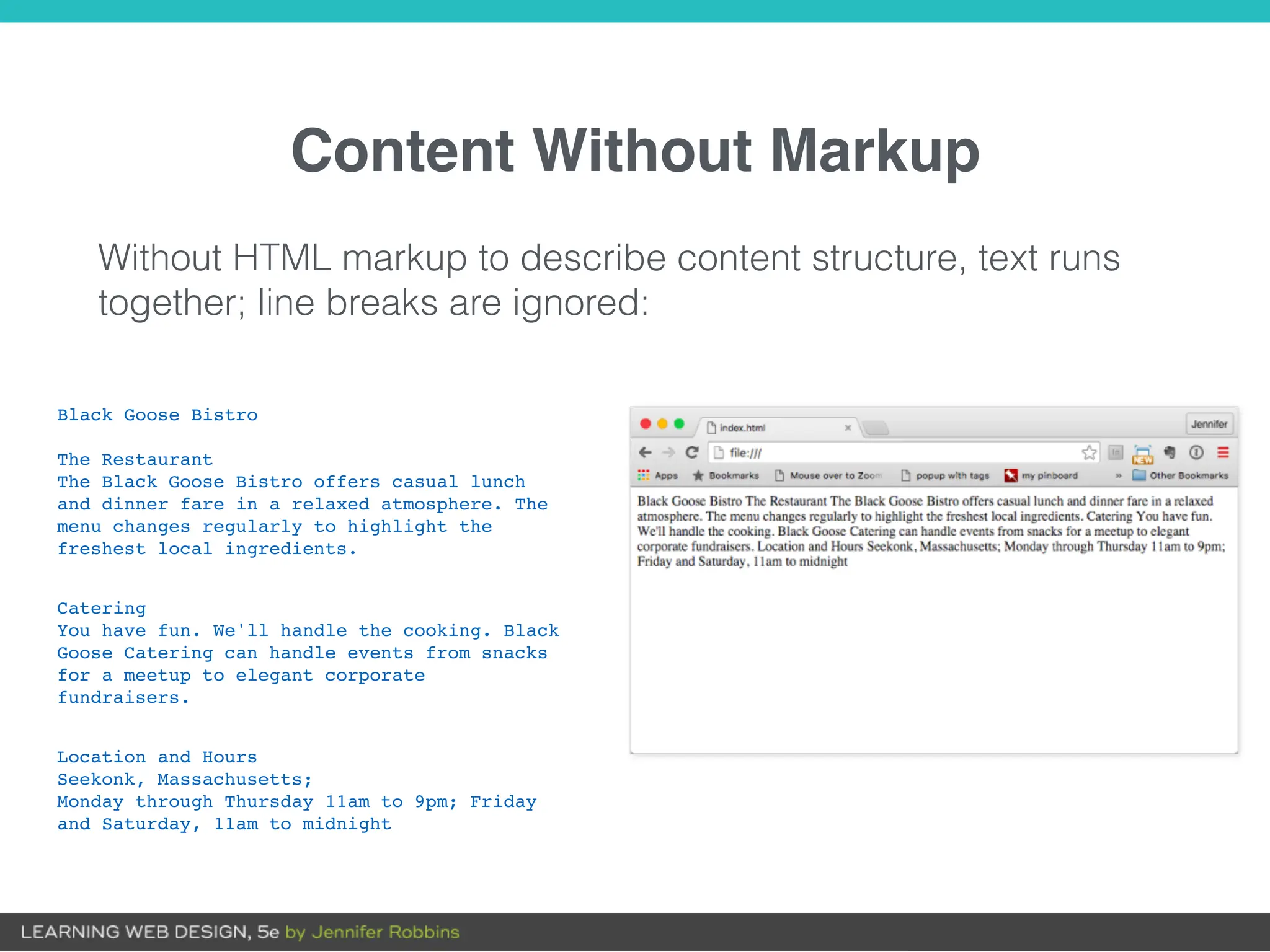The image size is (1270, 952).
Task: Click rendered browser text 'Friday and Saturday, 11am to midnight'
Action: pos(742,562)
